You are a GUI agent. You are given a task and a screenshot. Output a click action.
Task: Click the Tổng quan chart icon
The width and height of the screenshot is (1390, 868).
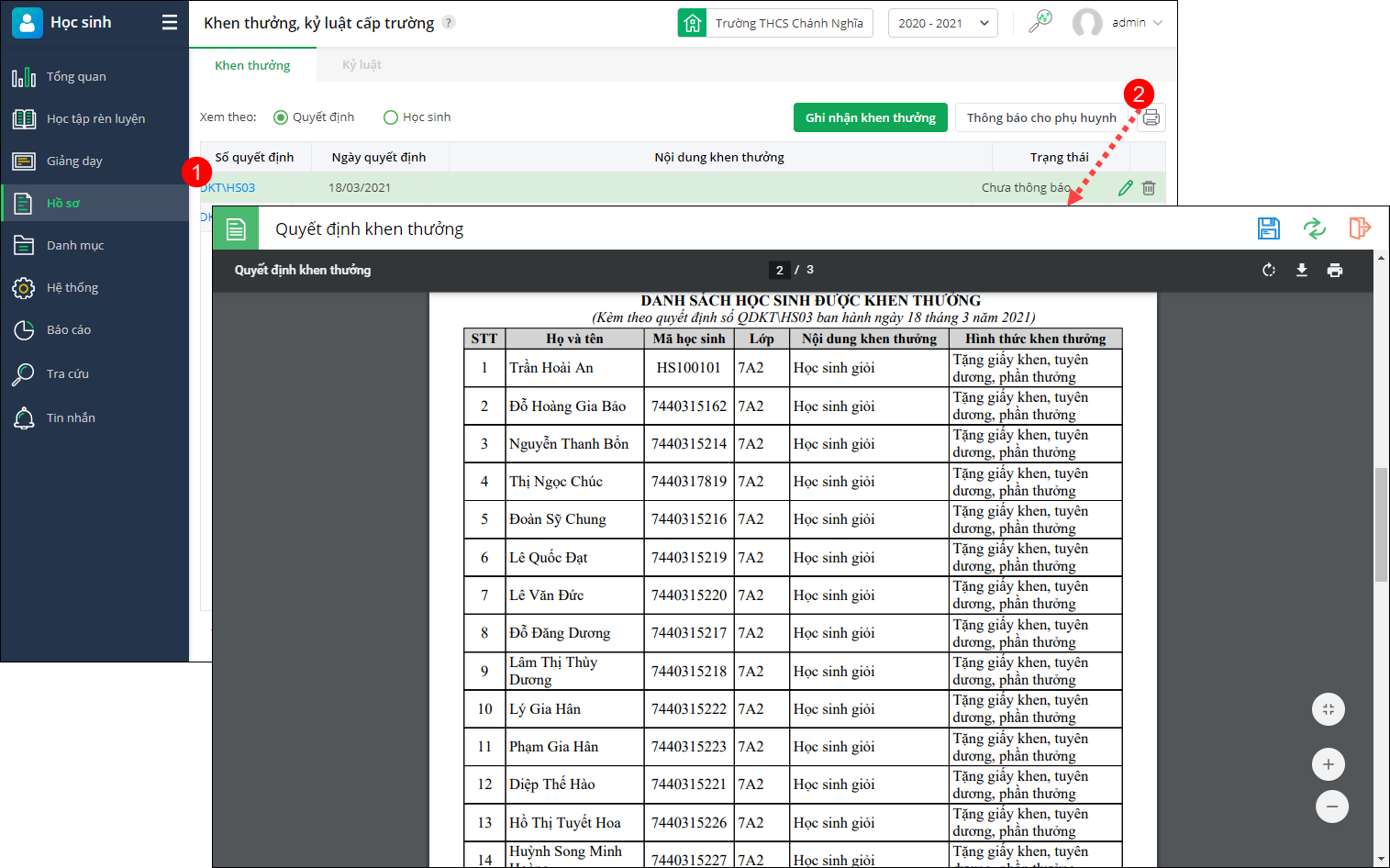click(24, 77)
